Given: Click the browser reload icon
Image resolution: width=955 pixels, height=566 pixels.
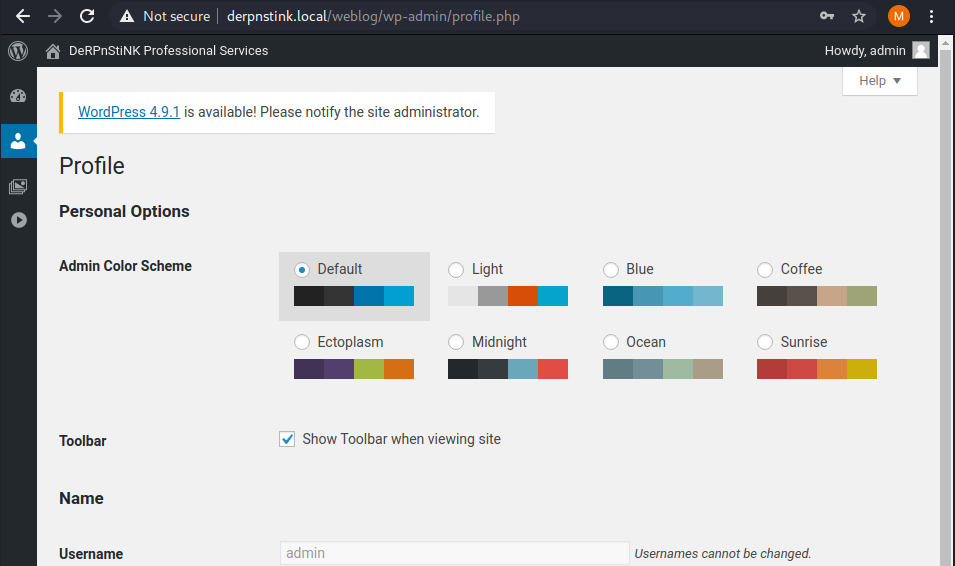Looking at the screenshot, I should (87, 16).
